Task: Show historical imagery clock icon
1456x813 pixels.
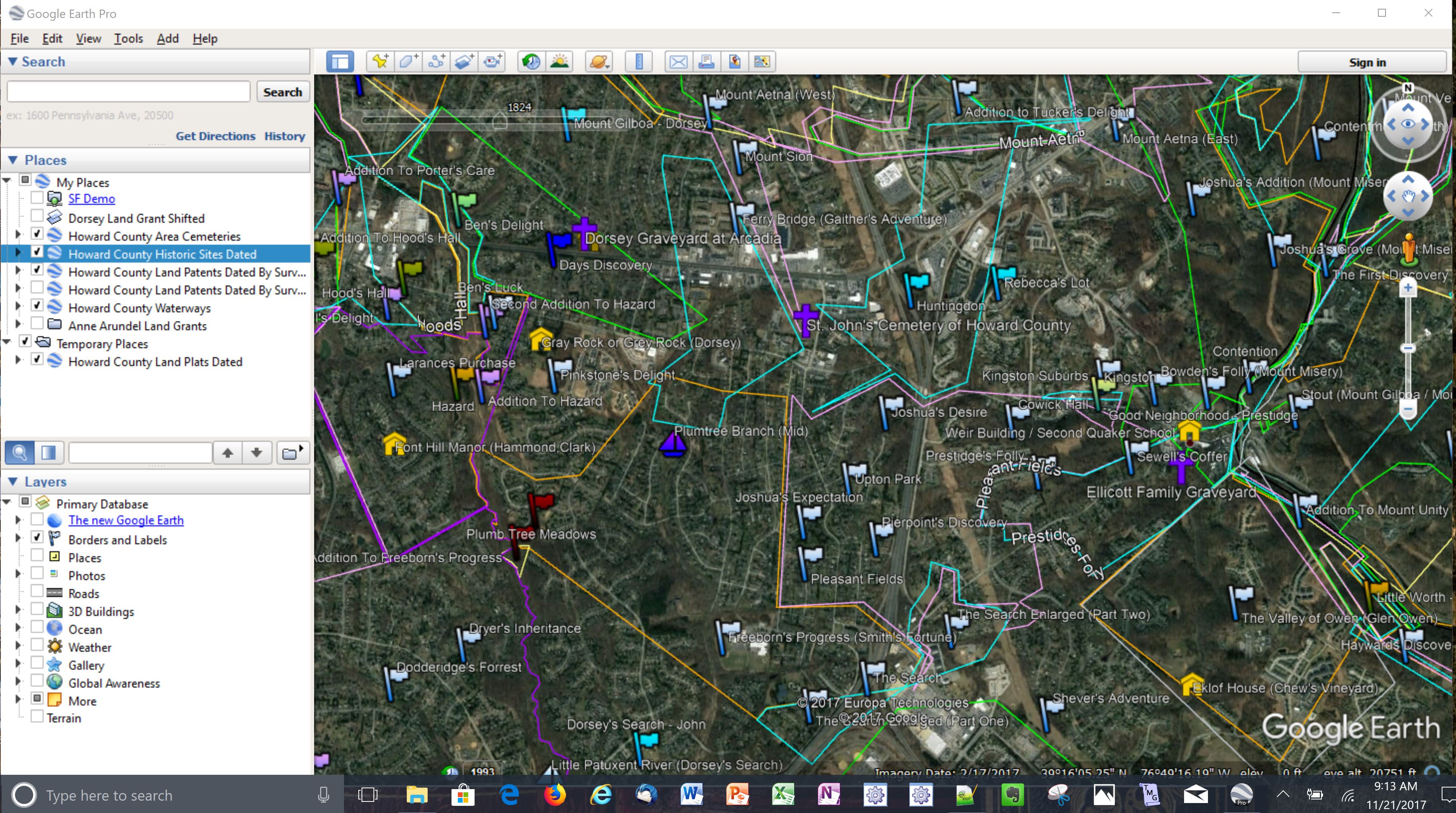Action: coord(531,62)
